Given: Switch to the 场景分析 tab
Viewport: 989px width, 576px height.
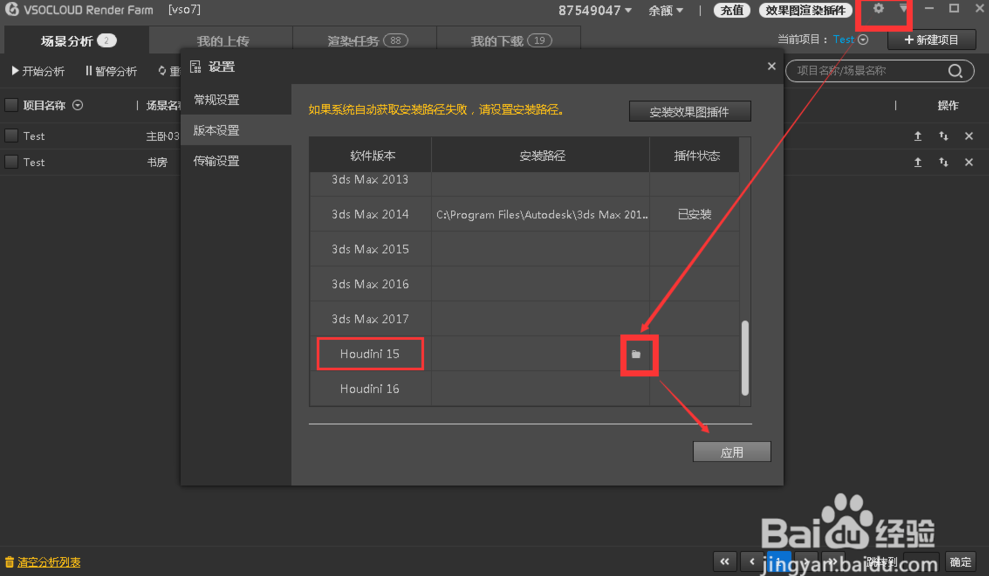Looking at the screenshot, I should point(76,41).
